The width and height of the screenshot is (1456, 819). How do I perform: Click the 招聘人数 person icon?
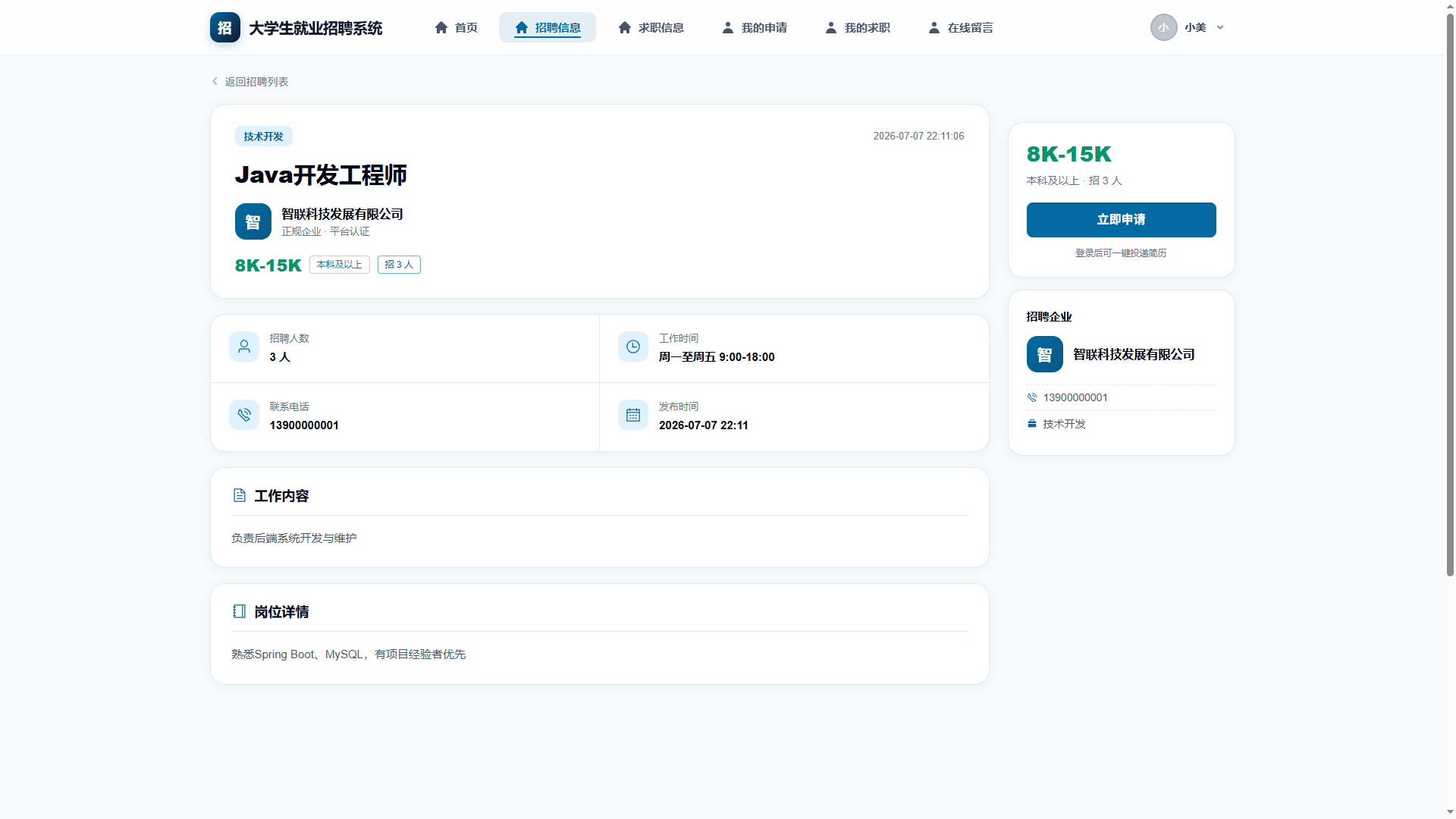(x=244, y=347)
